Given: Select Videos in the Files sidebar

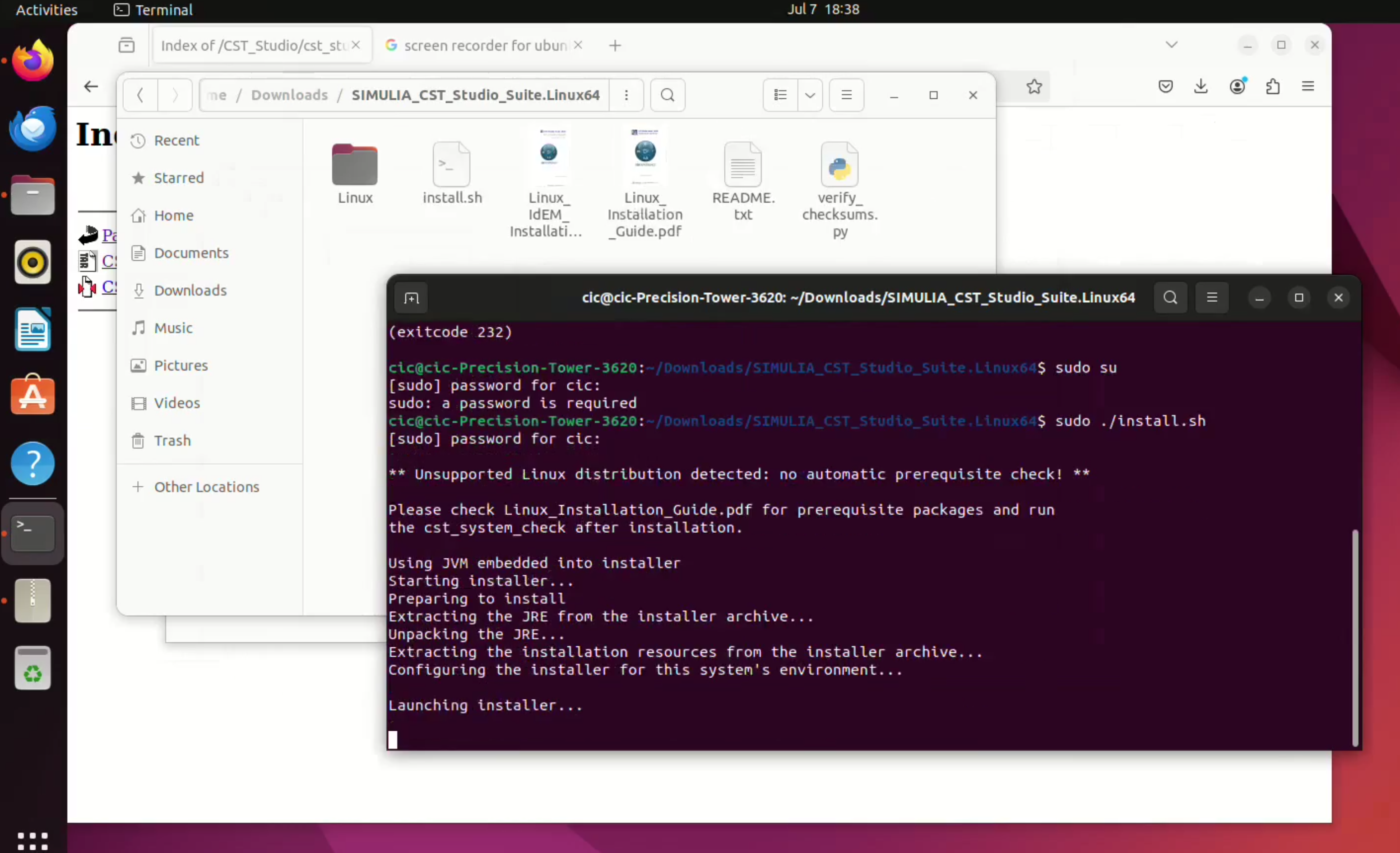Looking at the screenshot, I should (x=210, y=403).
